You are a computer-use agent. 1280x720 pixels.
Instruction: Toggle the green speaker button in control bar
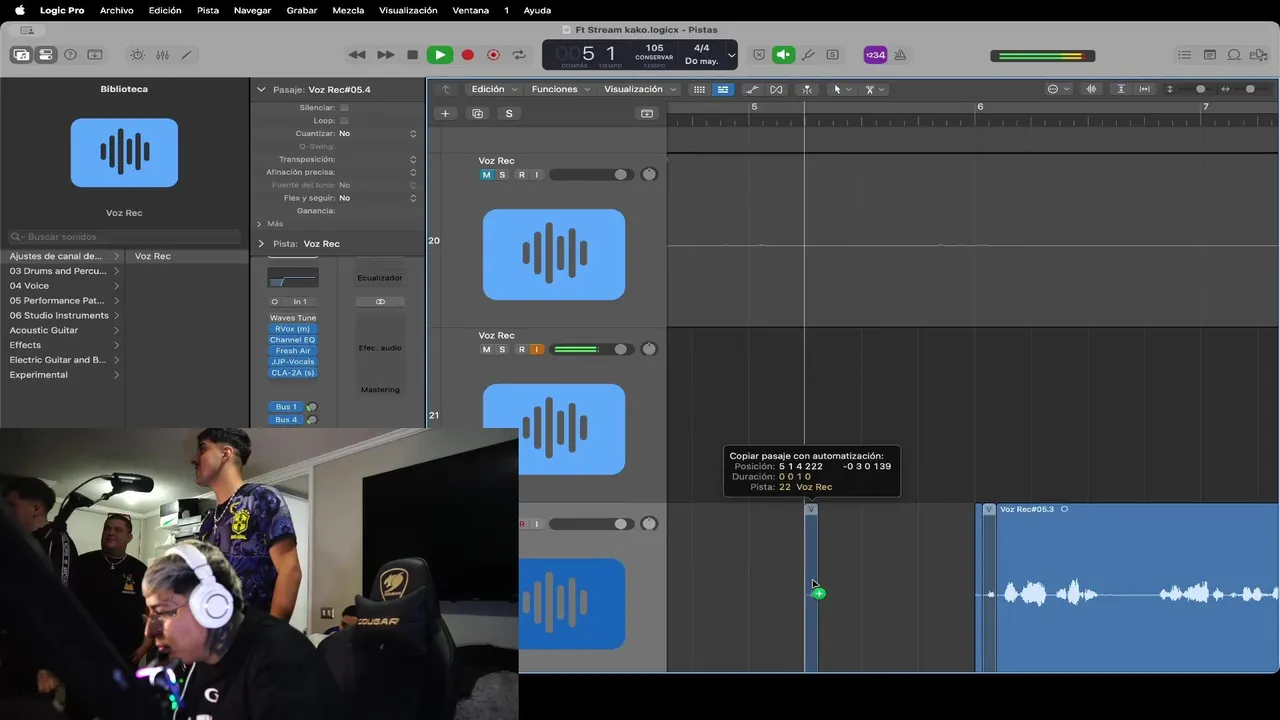[784, 55]
